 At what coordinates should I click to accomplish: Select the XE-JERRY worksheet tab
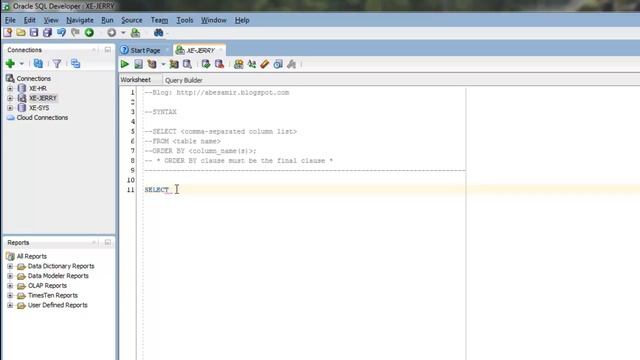pos(200,50)
